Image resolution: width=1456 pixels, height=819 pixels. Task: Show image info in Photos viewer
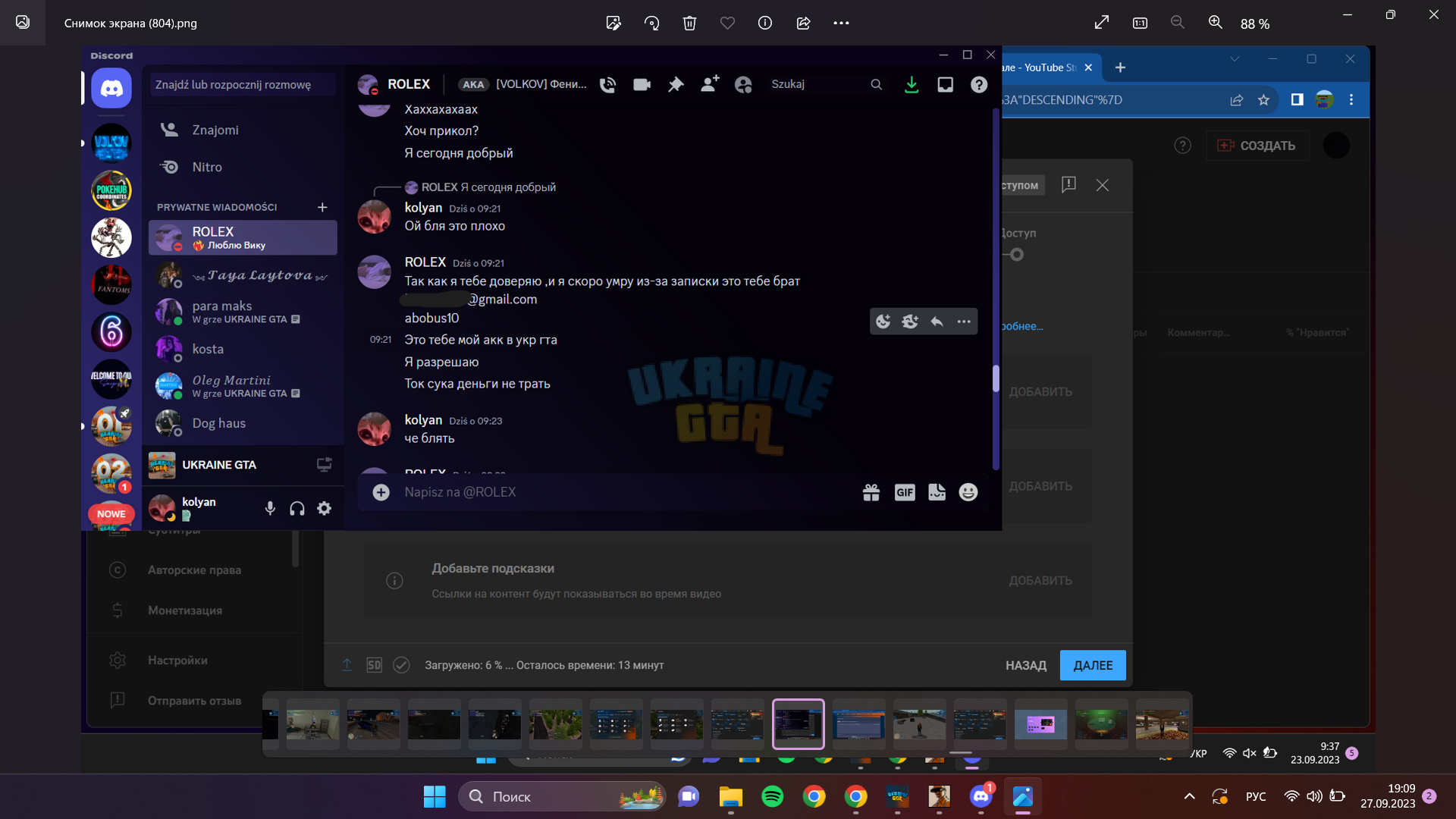pos(765,23)
